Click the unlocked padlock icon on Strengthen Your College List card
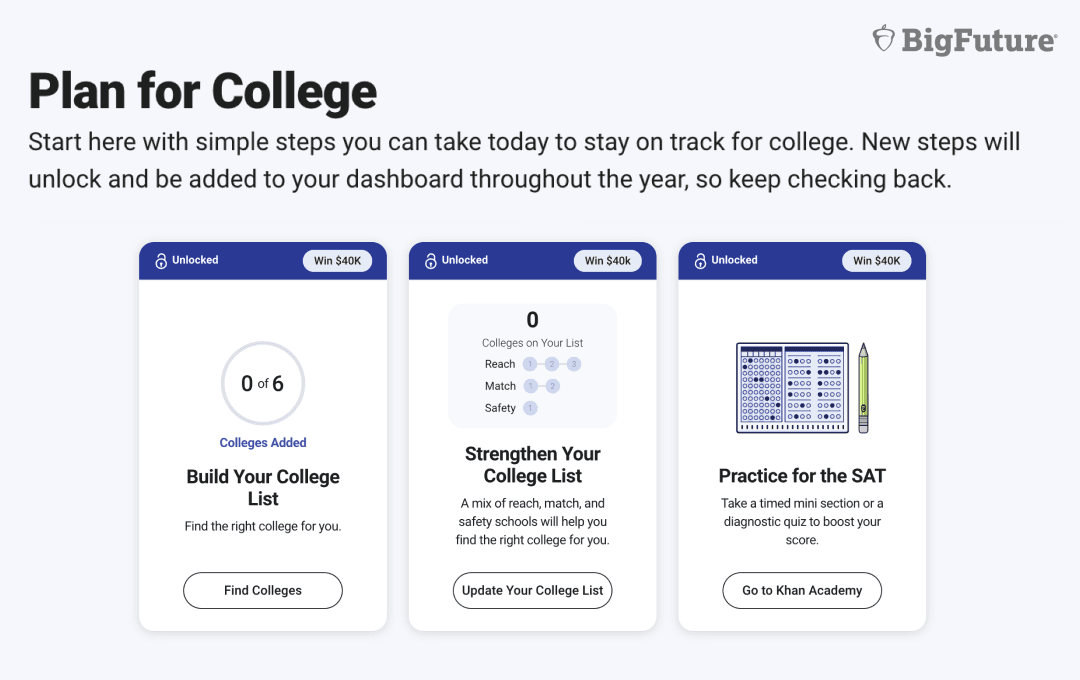Viewport: 1080px width, 680px height. pos(431,261)
